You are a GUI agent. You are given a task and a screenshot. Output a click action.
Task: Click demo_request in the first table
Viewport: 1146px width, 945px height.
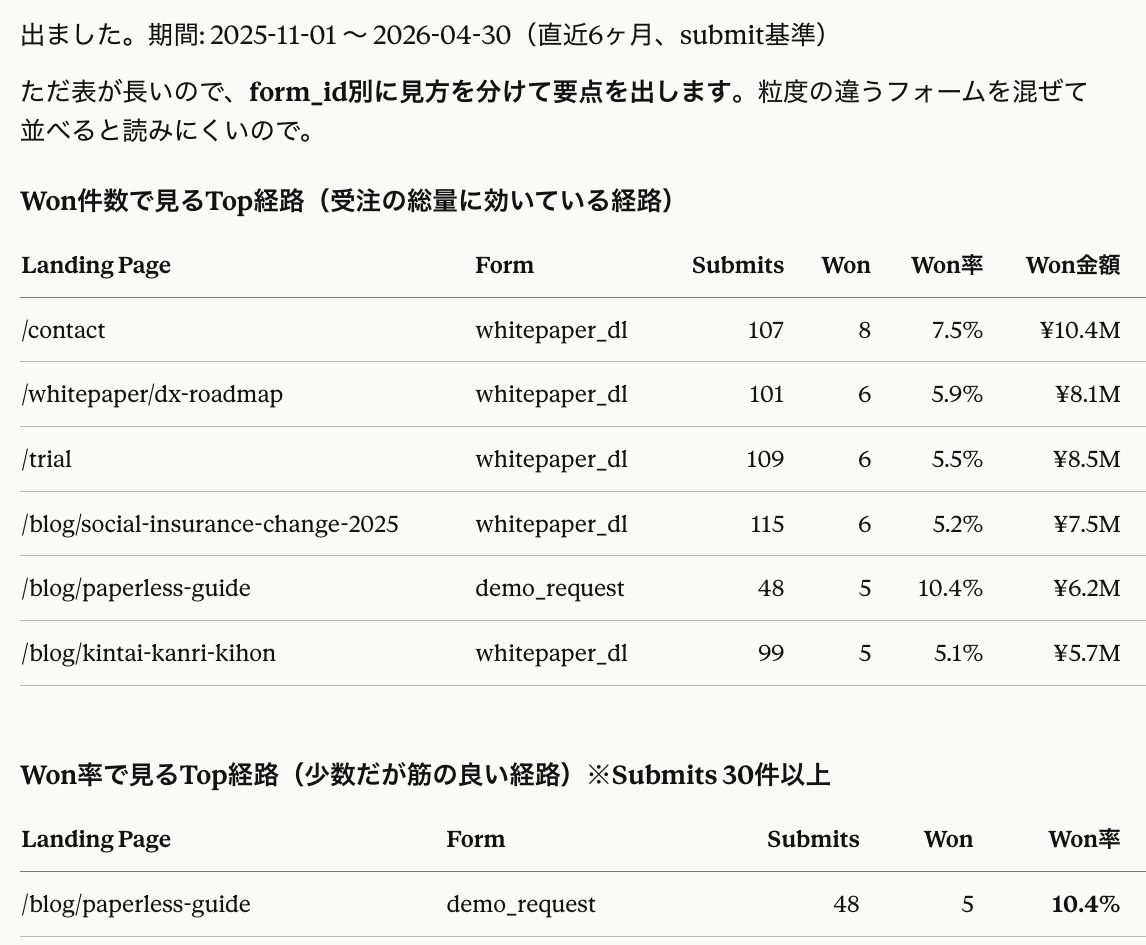click(550, 588)
